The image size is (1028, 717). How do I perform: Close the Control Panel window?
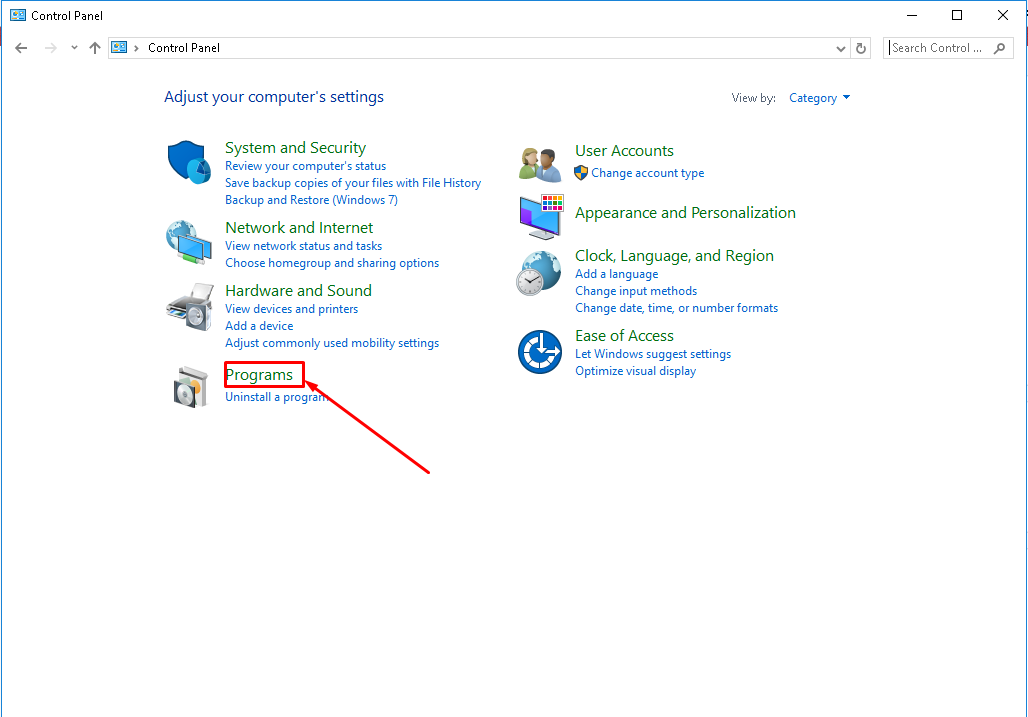[x=1002, y=15]
